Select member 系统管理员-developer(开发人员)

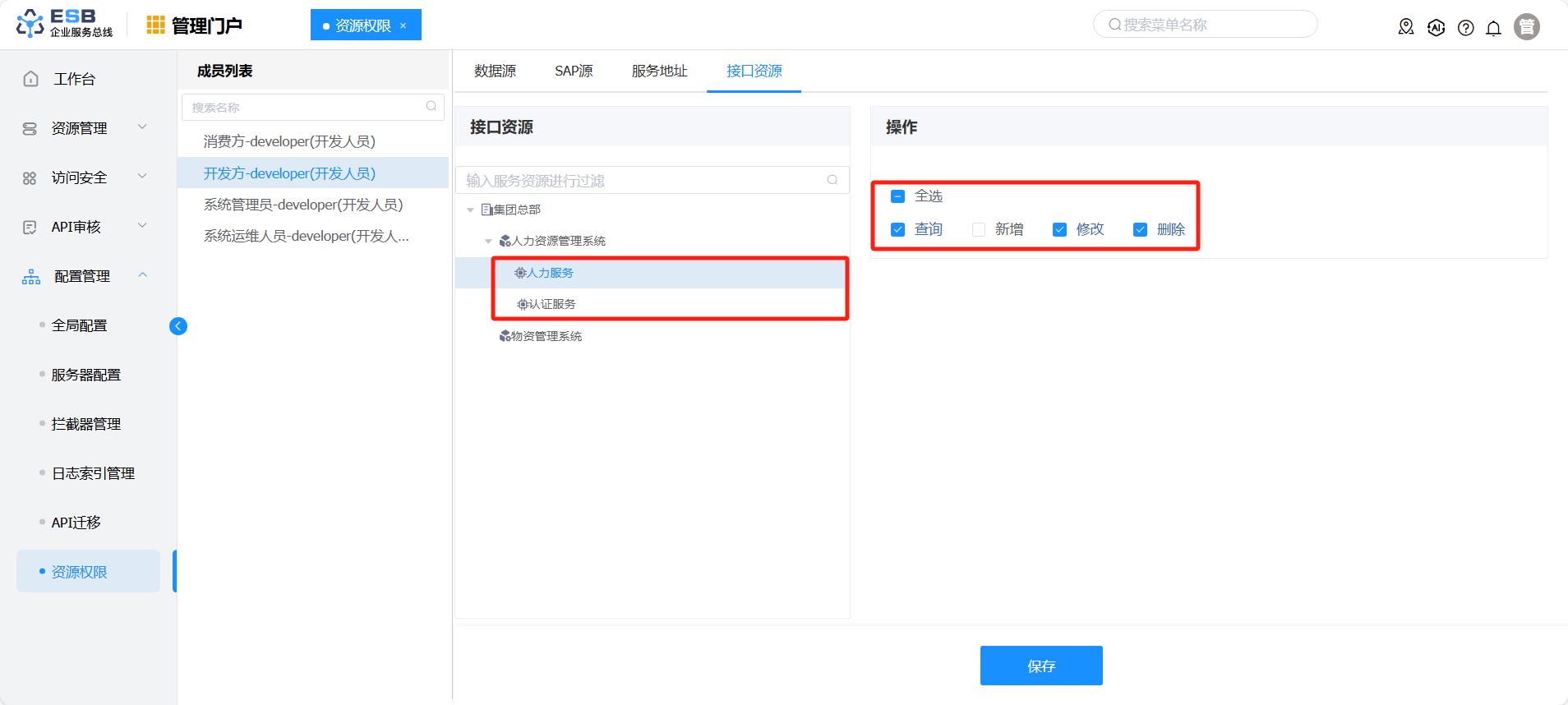[313, 205]
